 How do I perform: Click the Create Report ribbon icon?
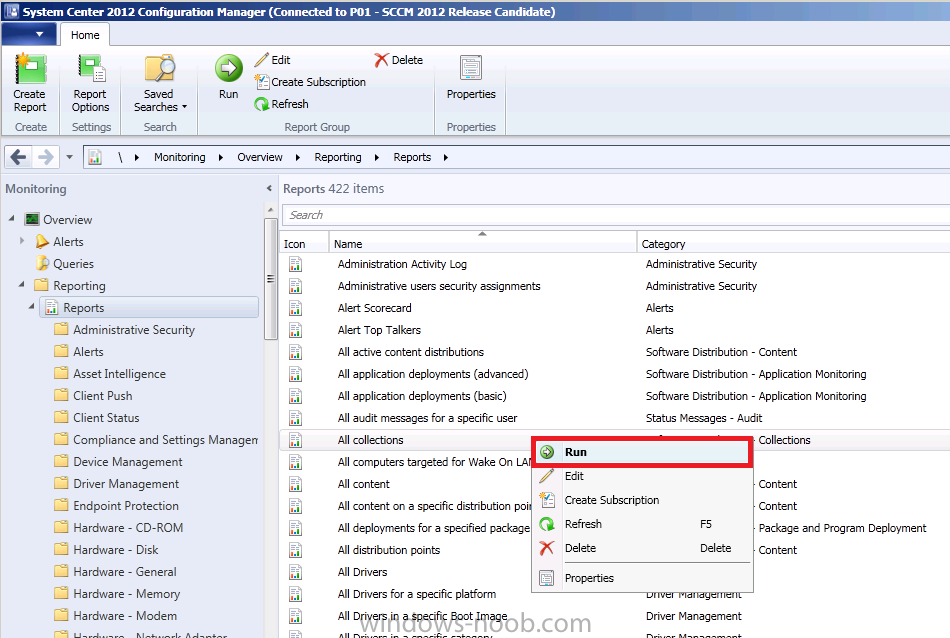30,69
